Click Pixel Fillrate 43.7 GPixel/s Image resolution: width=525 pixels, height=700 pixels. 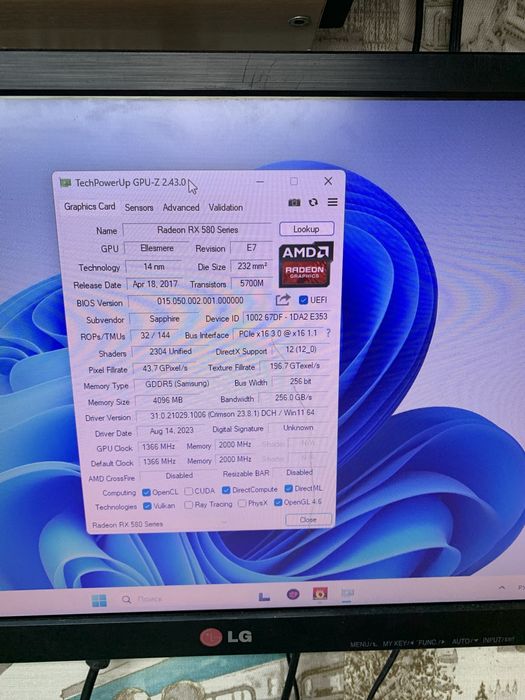coord(165,368)
